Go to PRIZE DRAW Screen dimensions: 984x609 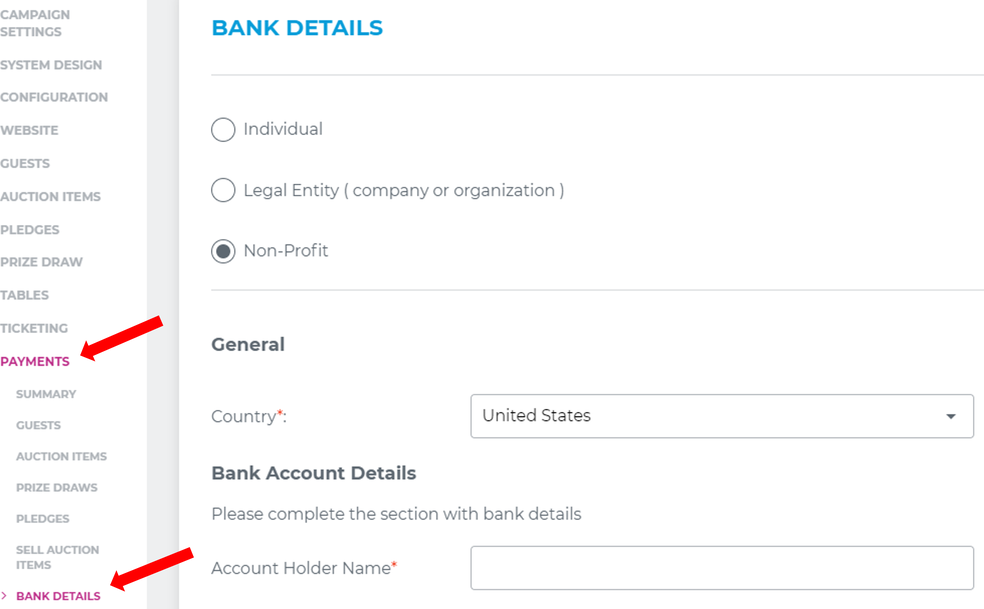point(41,261)
